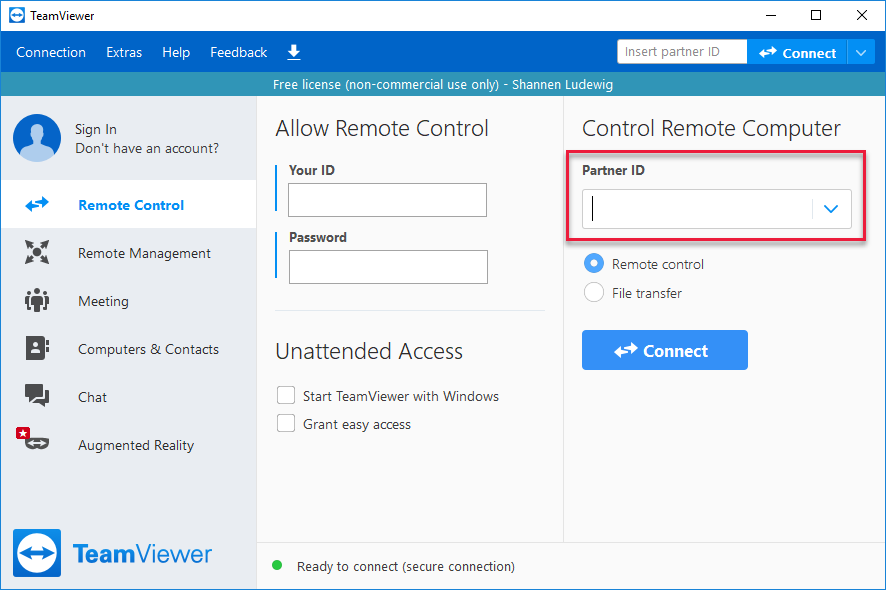Open Computers & Contacts section
This screenshot has width=886, height=590.
tap(129, 349)
